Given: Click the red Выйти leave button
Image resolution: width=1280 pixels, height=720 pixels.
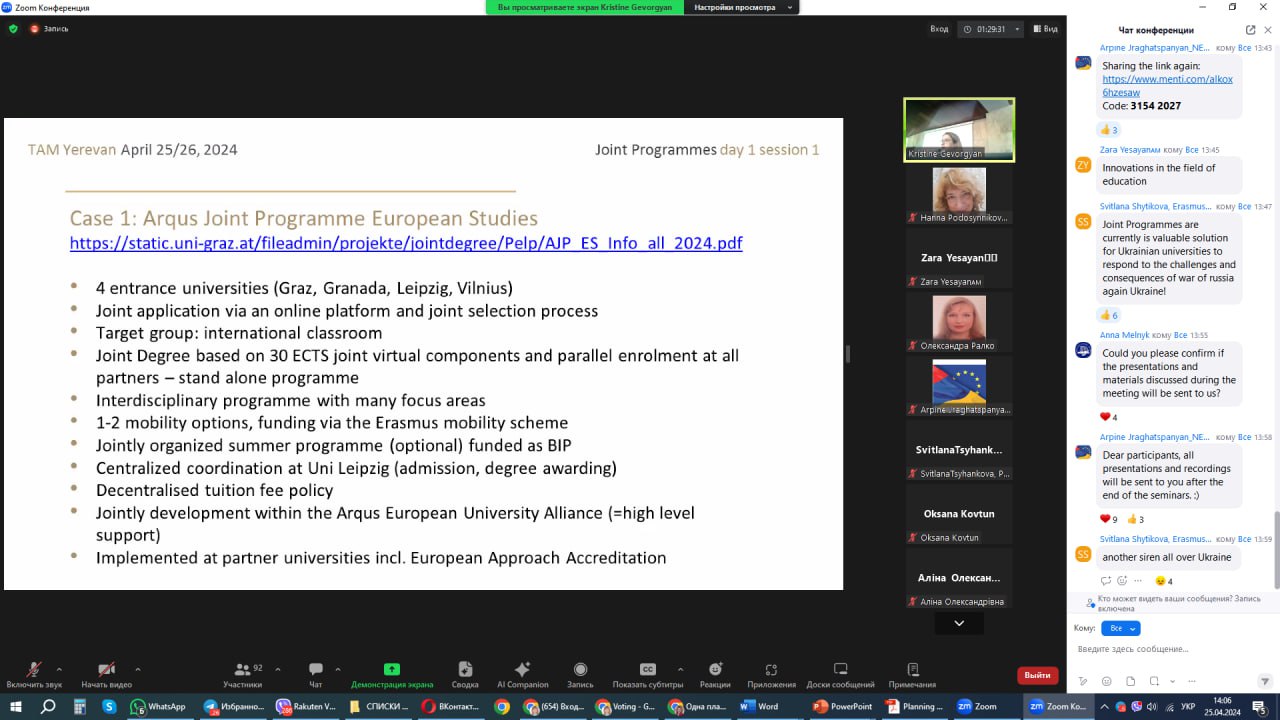Looking at the screenshot, I should [x=1037, y=675].
